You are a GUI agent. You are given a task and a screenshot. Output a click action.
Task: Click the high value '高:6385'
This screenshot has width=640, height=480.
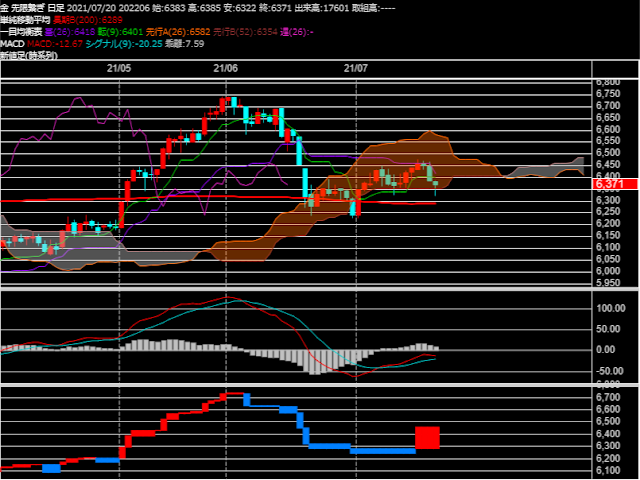204,8
